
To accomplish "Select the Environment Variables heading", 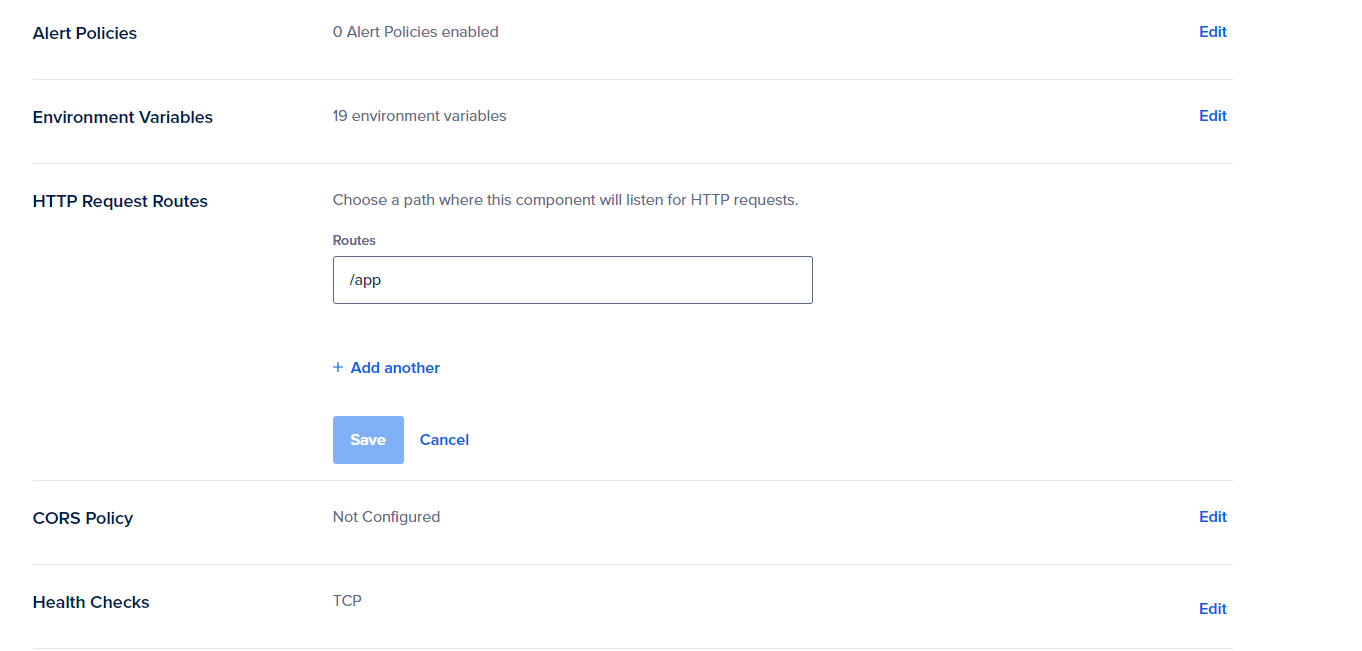I will pyautogui.click(x=123, y=117).
